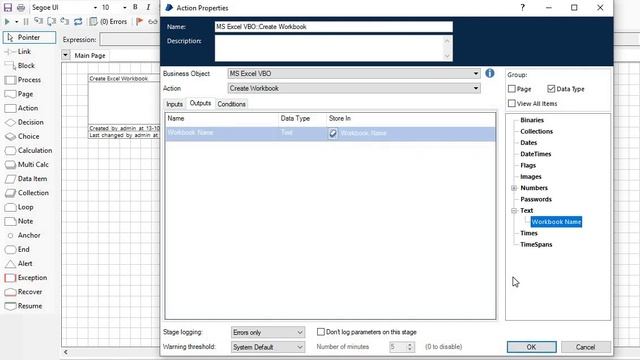Select the End stage tool
The image size is (640, 360).
18,249
